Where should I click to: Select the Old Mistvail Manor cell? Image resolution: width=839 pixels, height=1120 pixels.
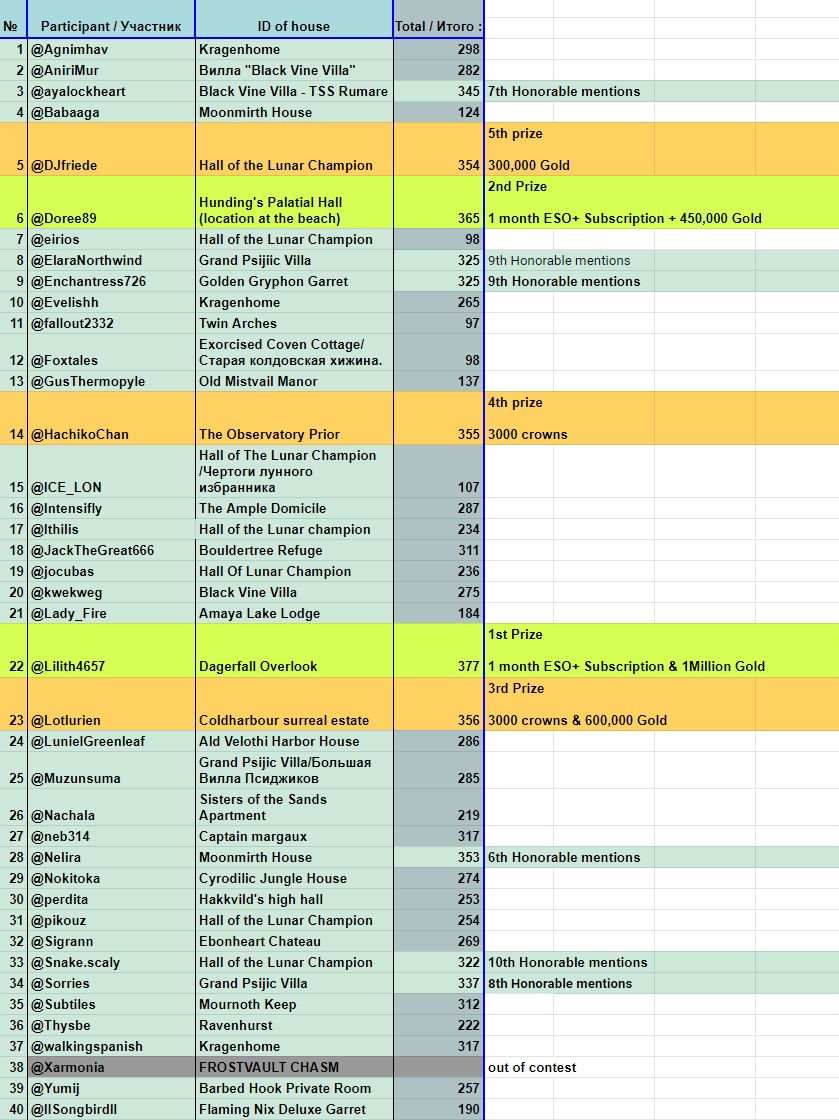[293, 381]
